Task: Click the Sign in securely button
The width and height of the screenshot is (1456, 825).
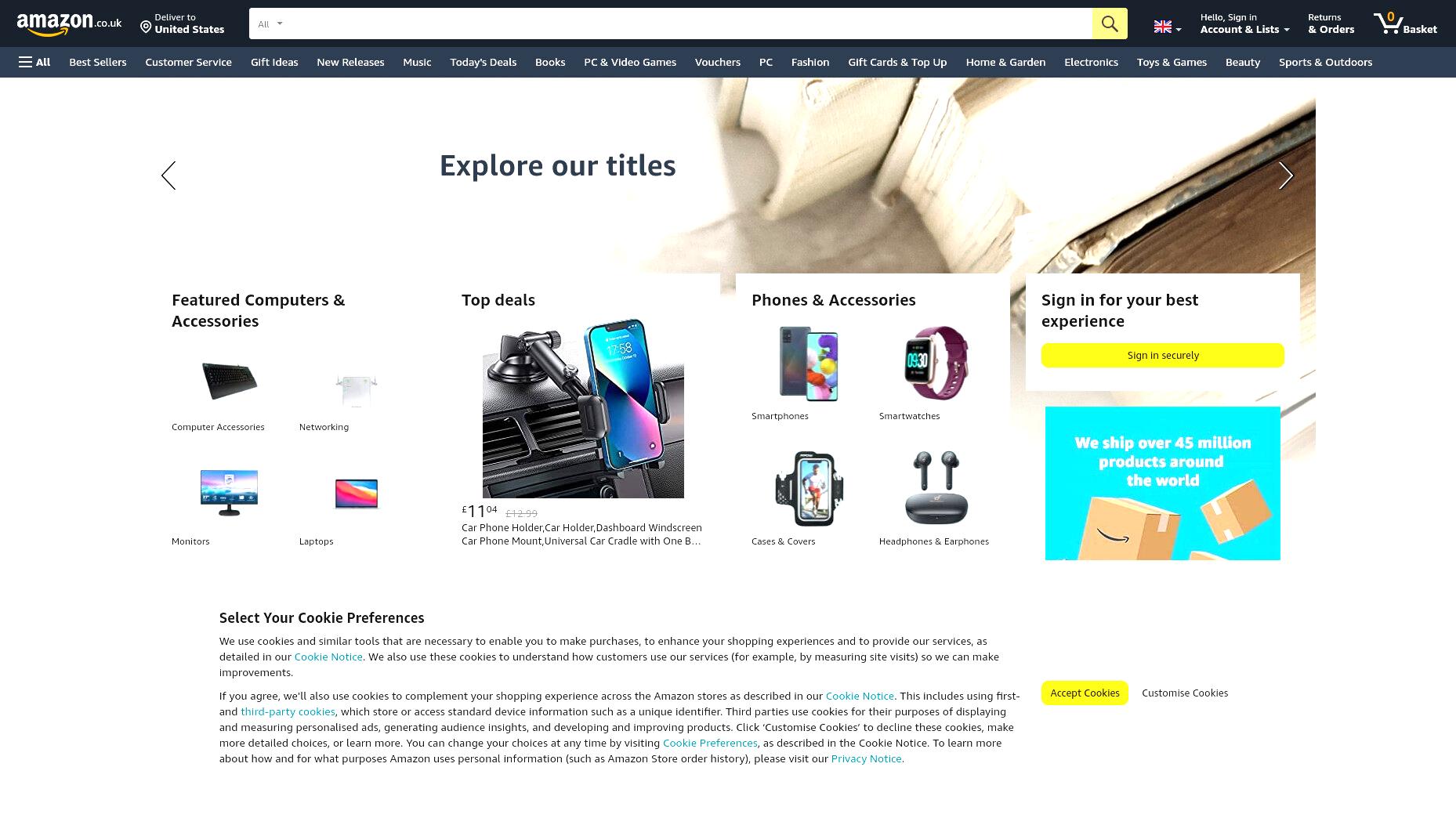Action: [x=1163, y=355]
